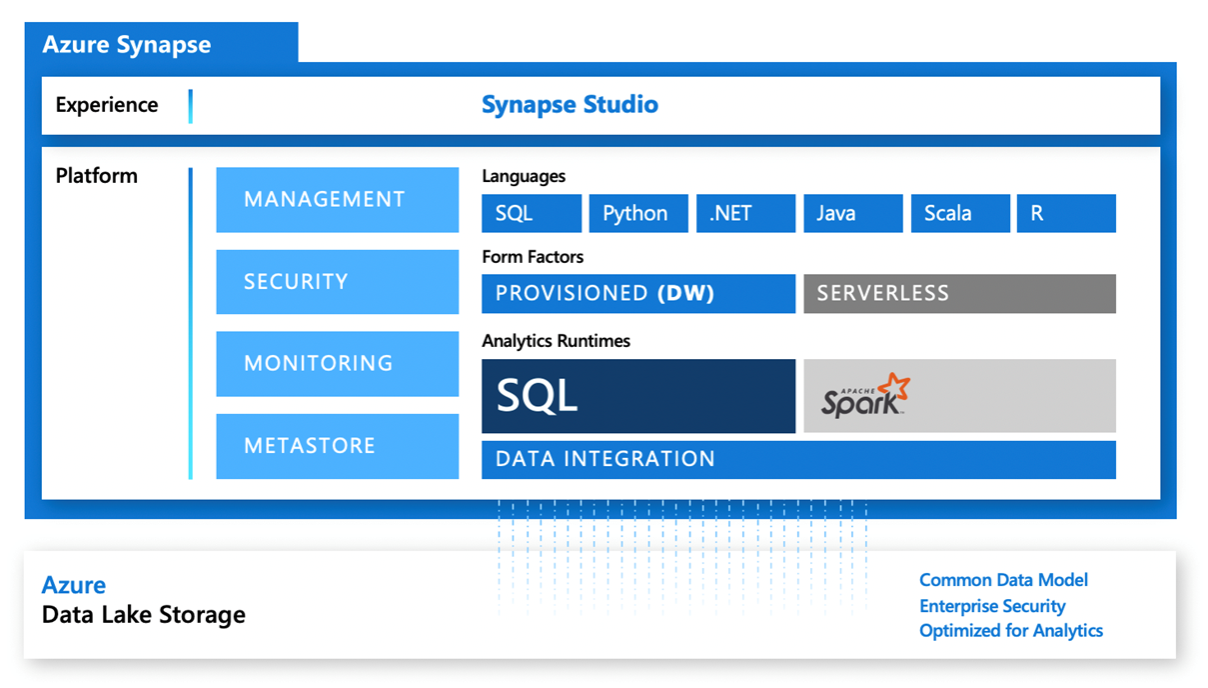Toggle the .NET language option
The width and height of the screenshot is (1208, 688).
click(x=745, y=213)
